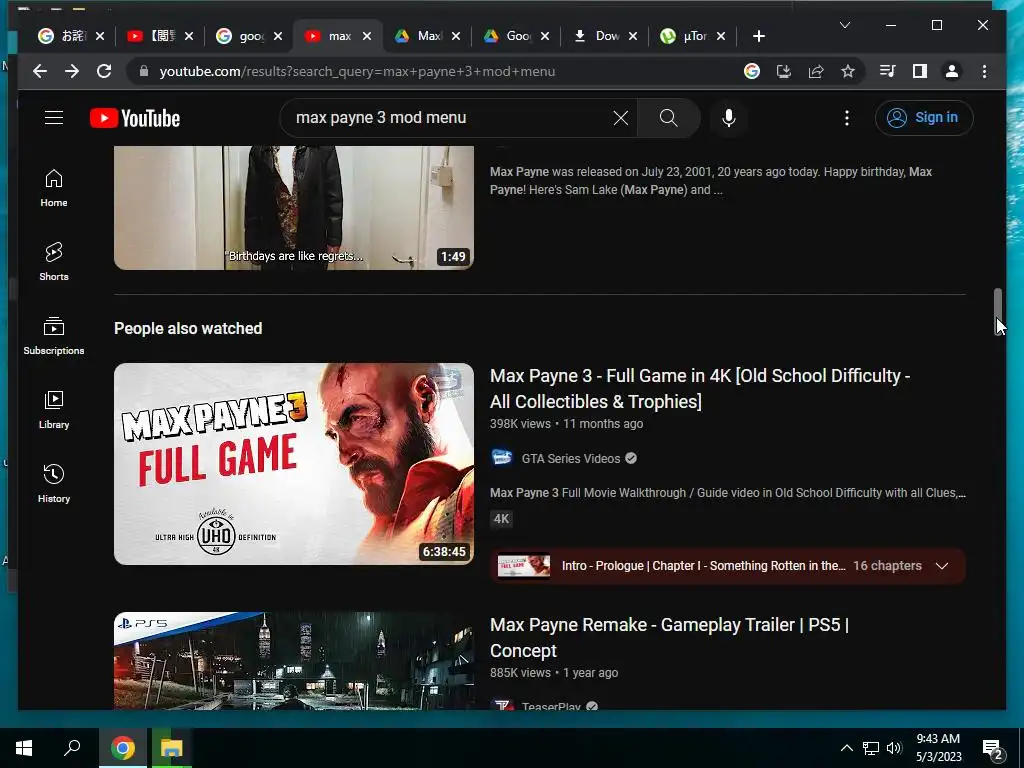Click the address bar URL
This screenshot has height=768, width=1024.
point(357,71)
